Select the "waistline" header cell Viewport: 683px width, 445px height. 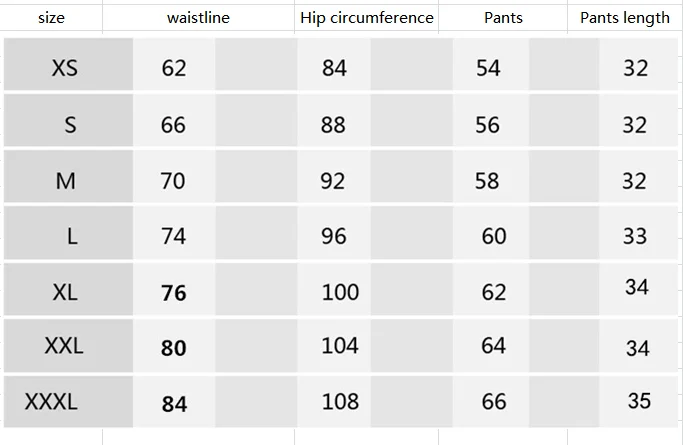[198, 18]
